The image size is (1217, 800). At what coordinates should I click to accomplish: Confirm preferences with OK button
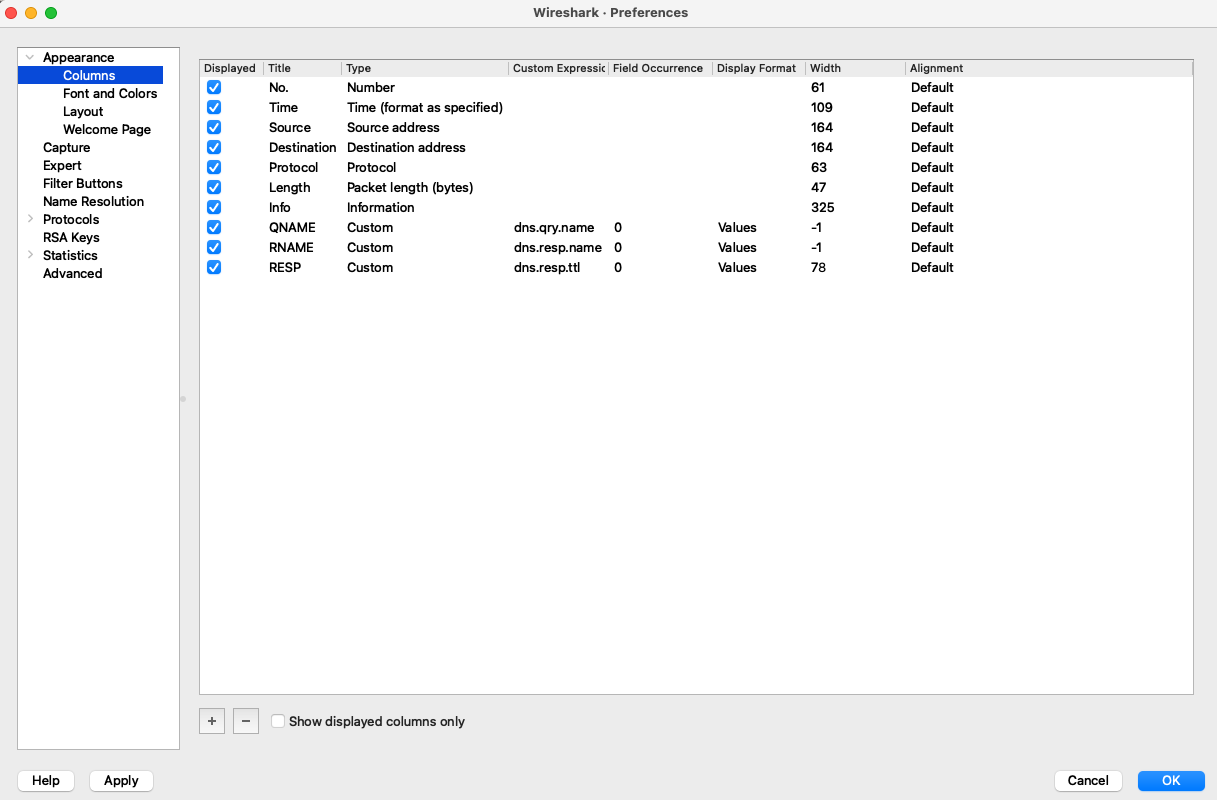click(x=1171, y=780)
